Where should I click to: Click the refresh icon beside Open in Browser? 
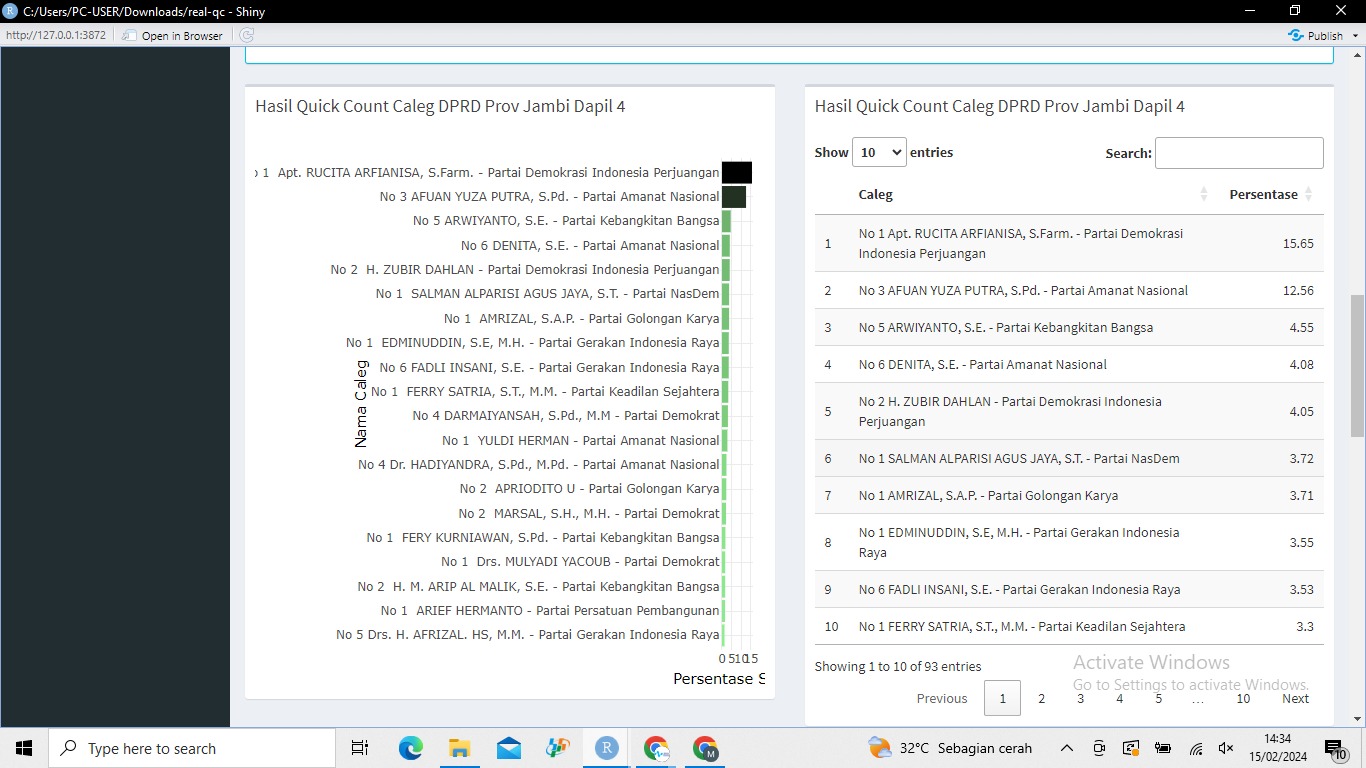246,35
